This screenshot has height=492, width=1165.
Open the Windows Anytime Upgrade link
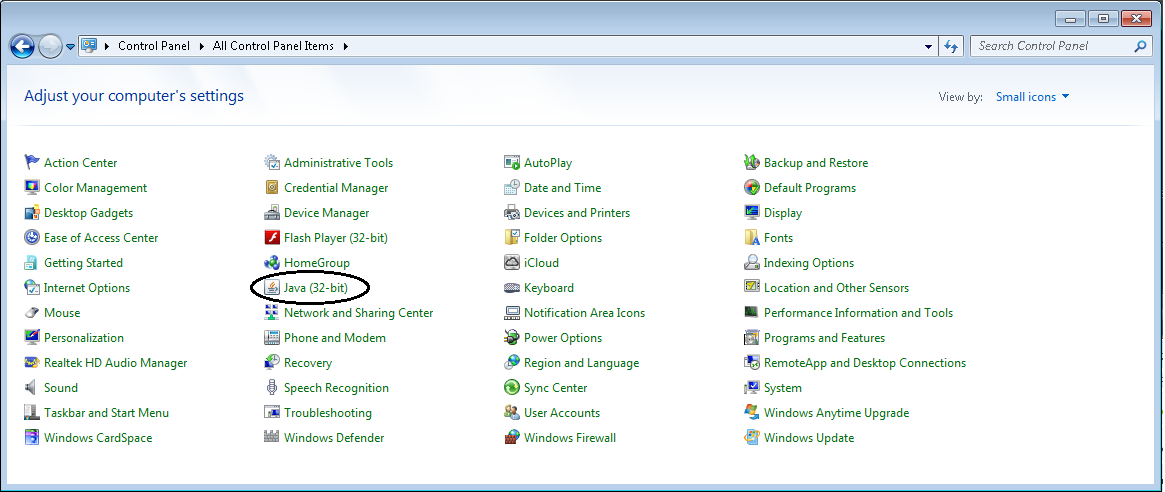[x=836, y=413]
